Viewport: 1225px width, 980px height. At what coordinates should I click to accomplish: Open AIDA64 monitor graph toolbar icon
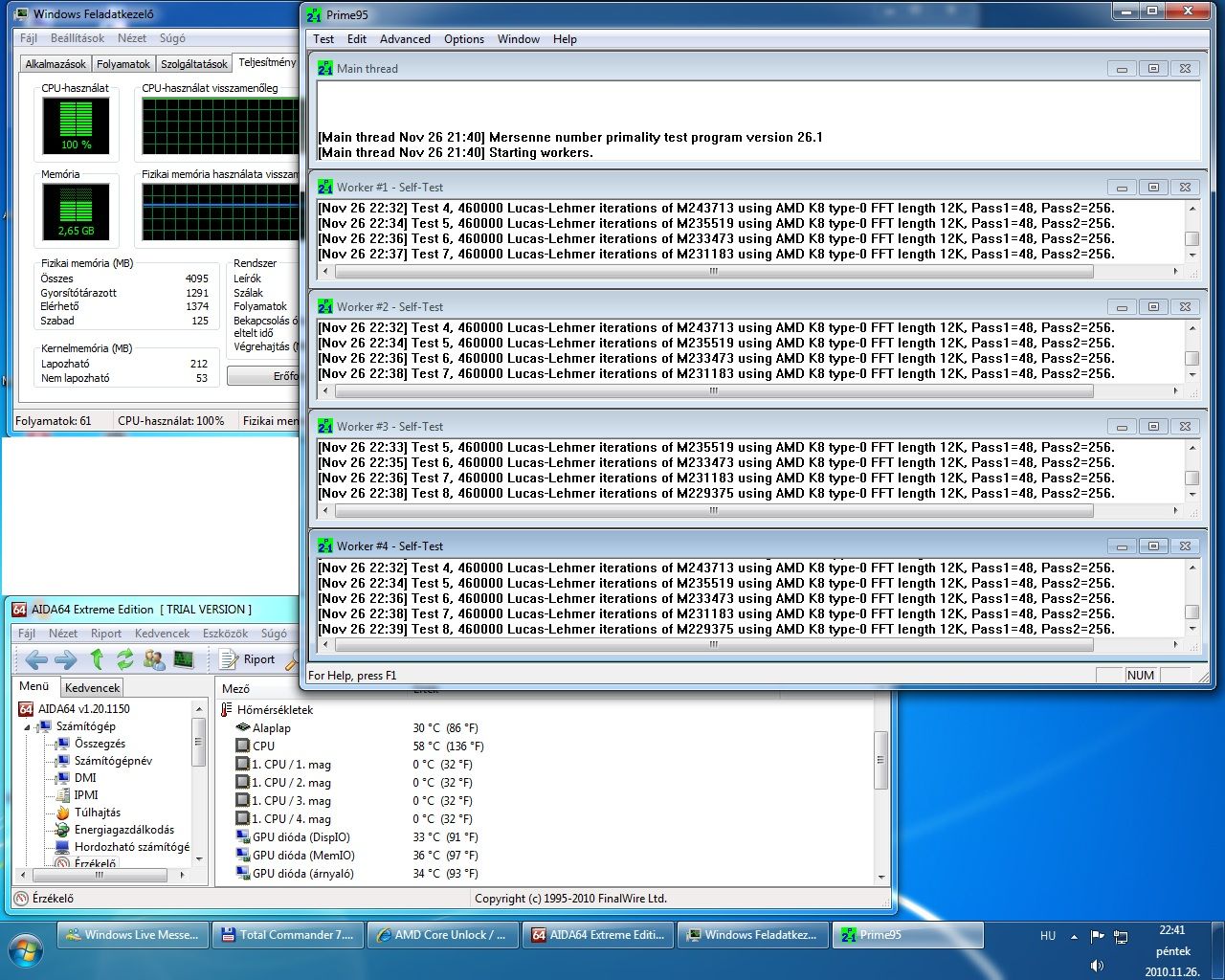pyautogui.click(x=184, y=659)
